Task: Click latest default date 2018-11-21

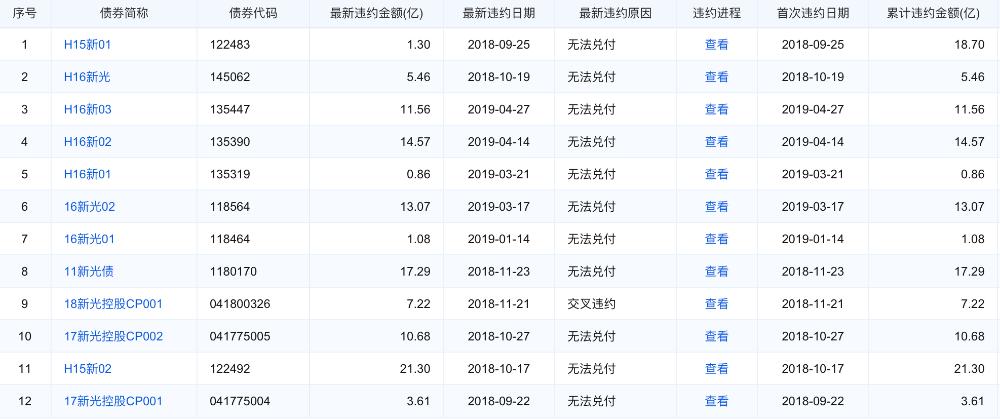Action: pos(499,304)
